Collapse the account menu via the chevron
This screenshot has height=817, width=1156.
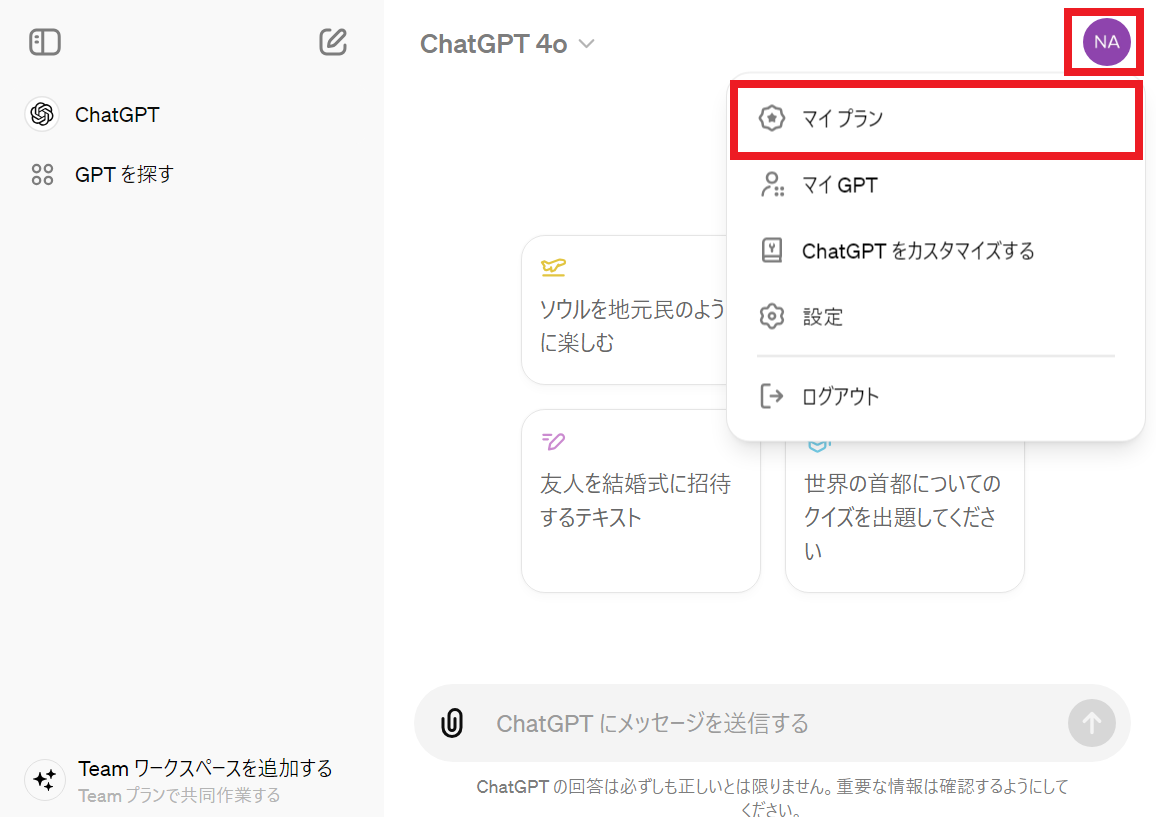tap(585, 44)
